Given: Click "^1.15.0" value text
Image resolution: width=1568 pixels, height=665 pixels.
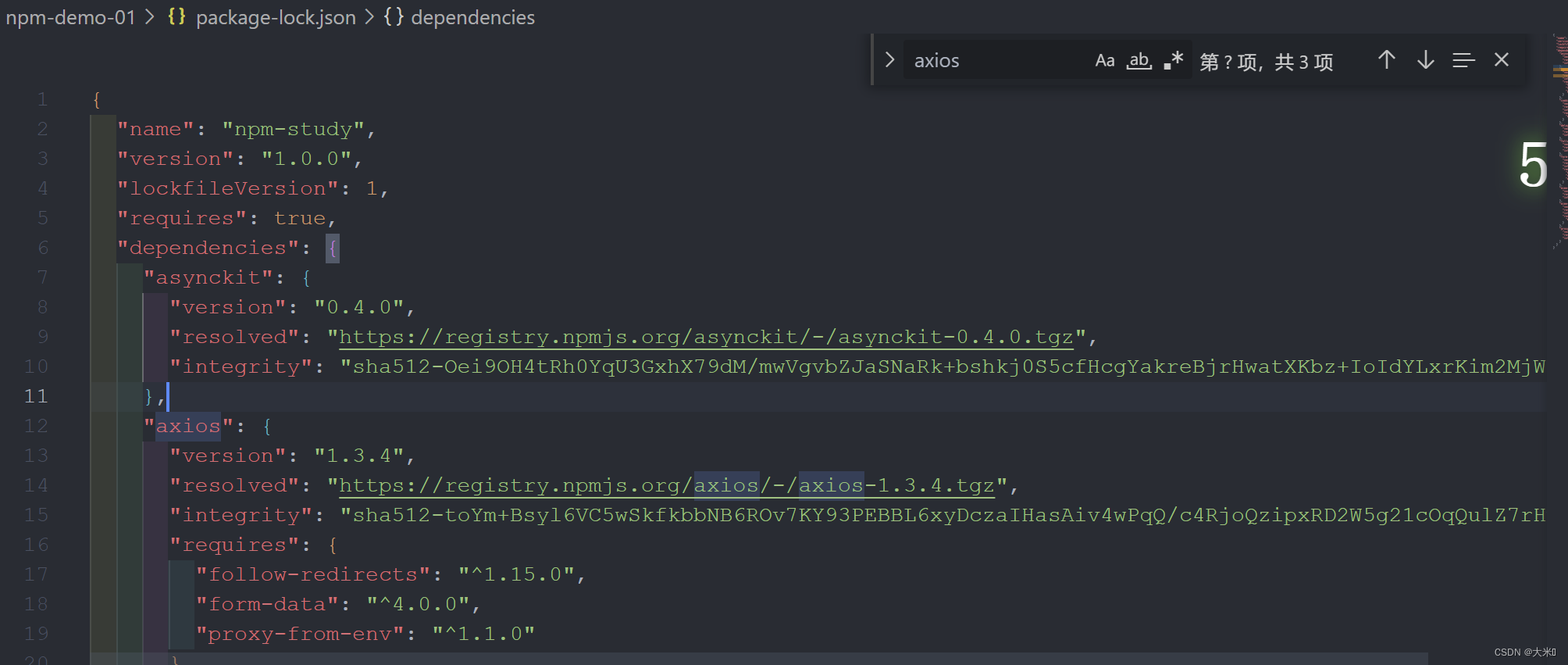Looking at the screenshot, I should (516, 574).
